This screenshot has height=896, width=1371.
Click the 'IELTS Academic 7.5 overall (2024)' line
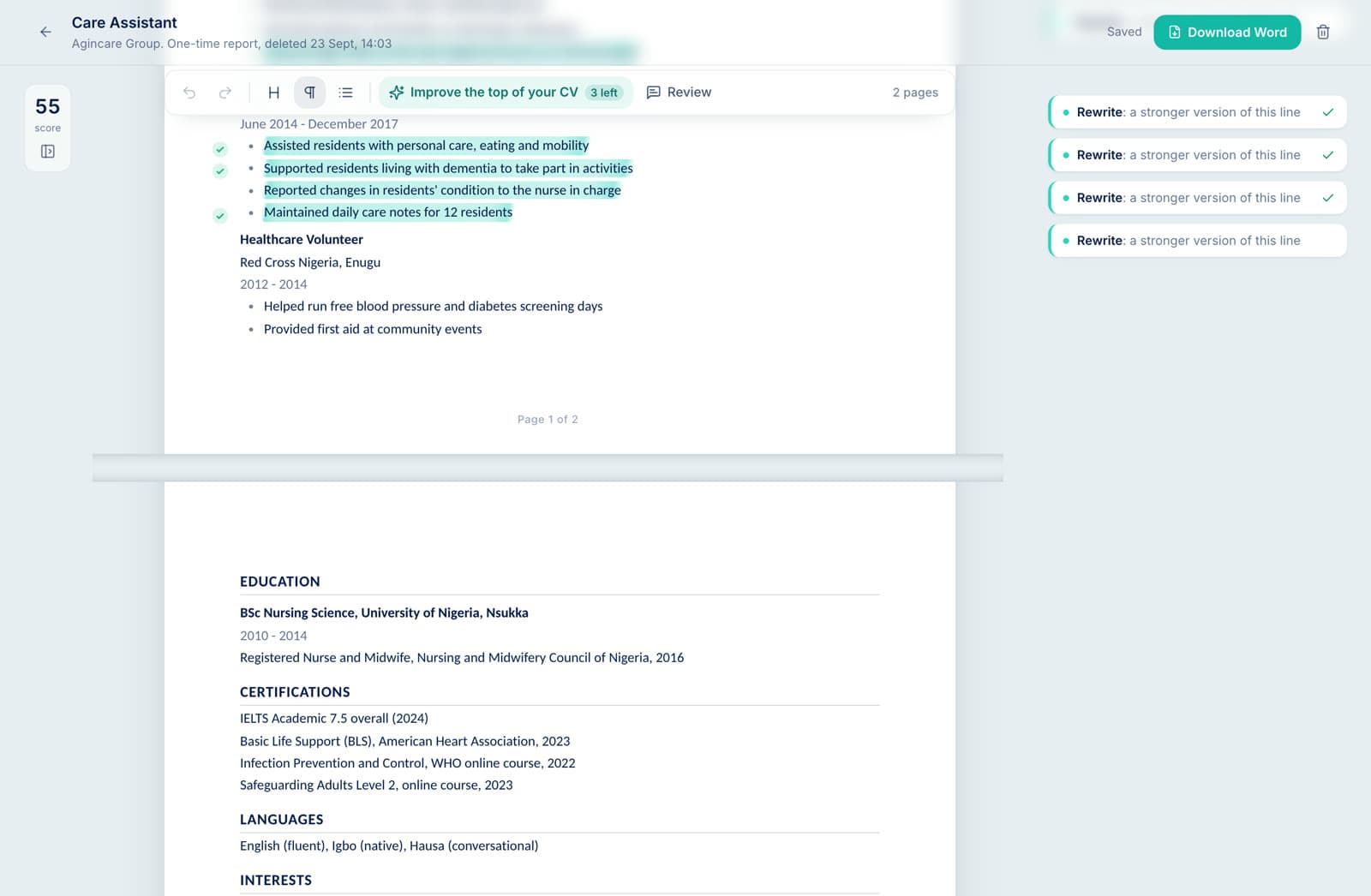334,719
